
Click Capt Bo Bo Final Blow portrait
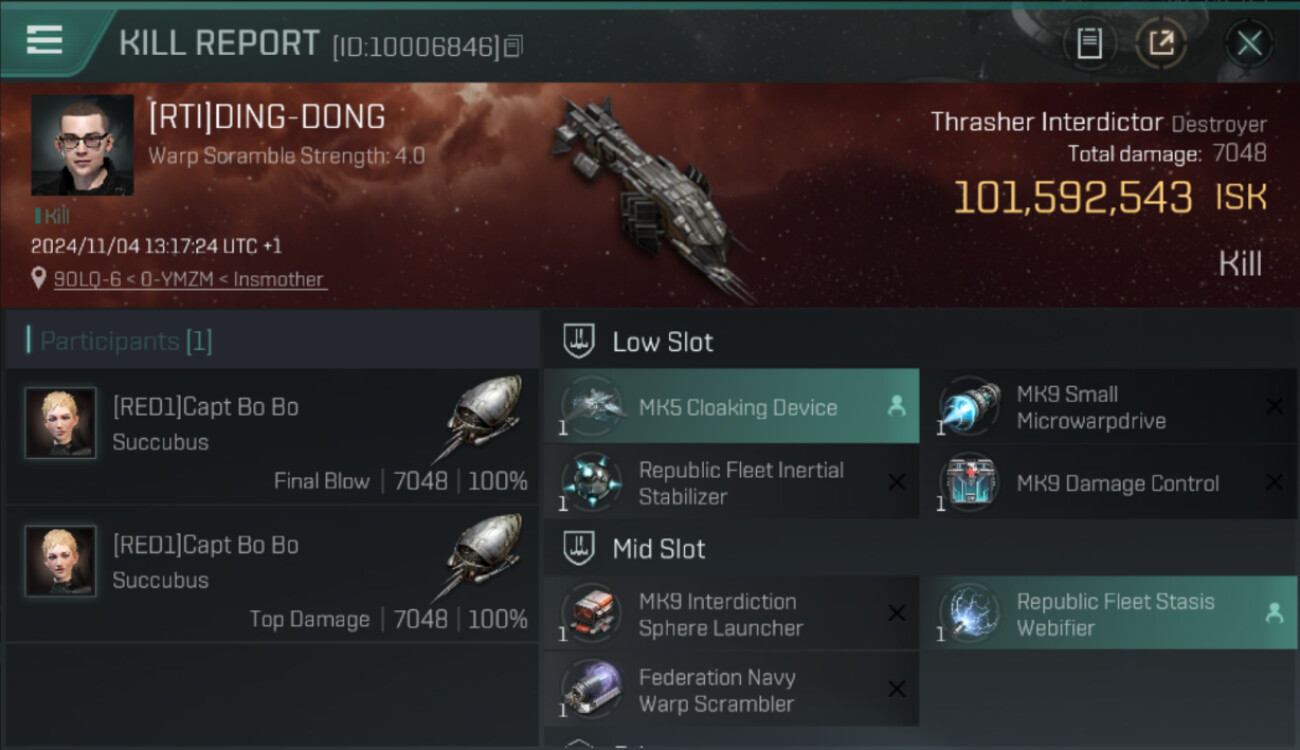click(x=61, y=423)
